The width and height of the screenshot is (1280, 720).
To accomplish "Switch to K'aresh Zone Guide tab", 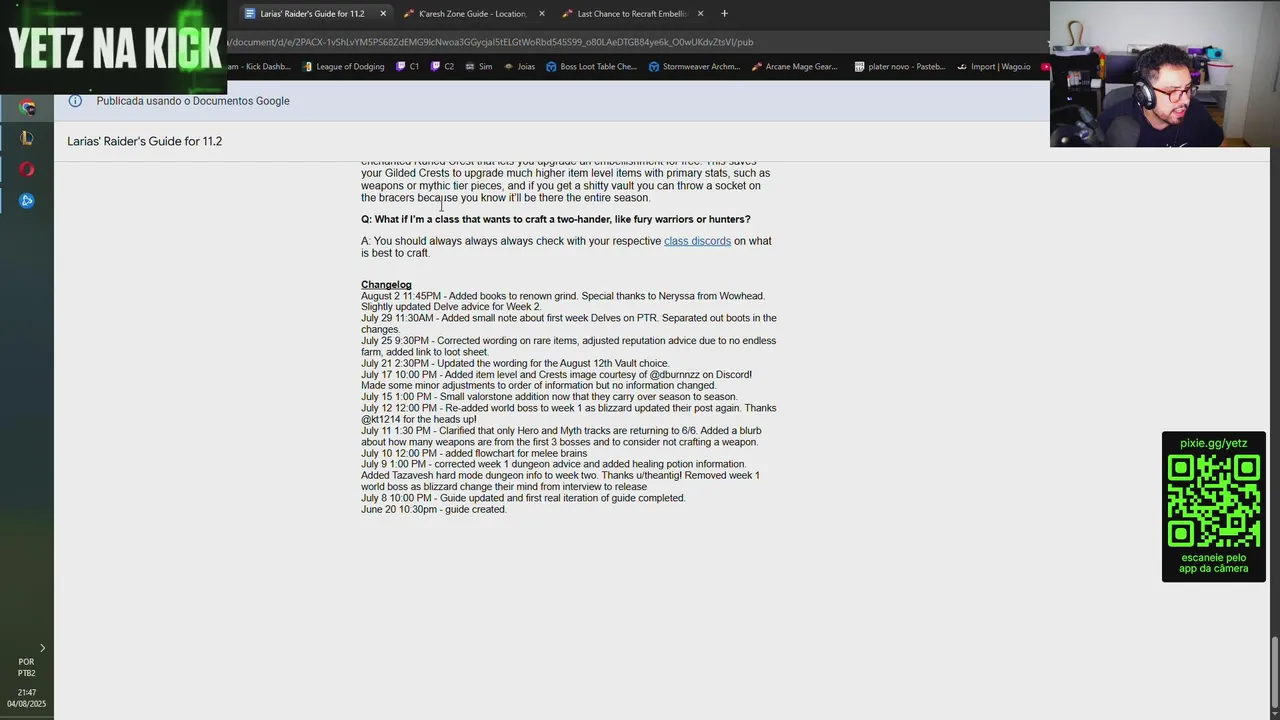I will tap(472, 14).
